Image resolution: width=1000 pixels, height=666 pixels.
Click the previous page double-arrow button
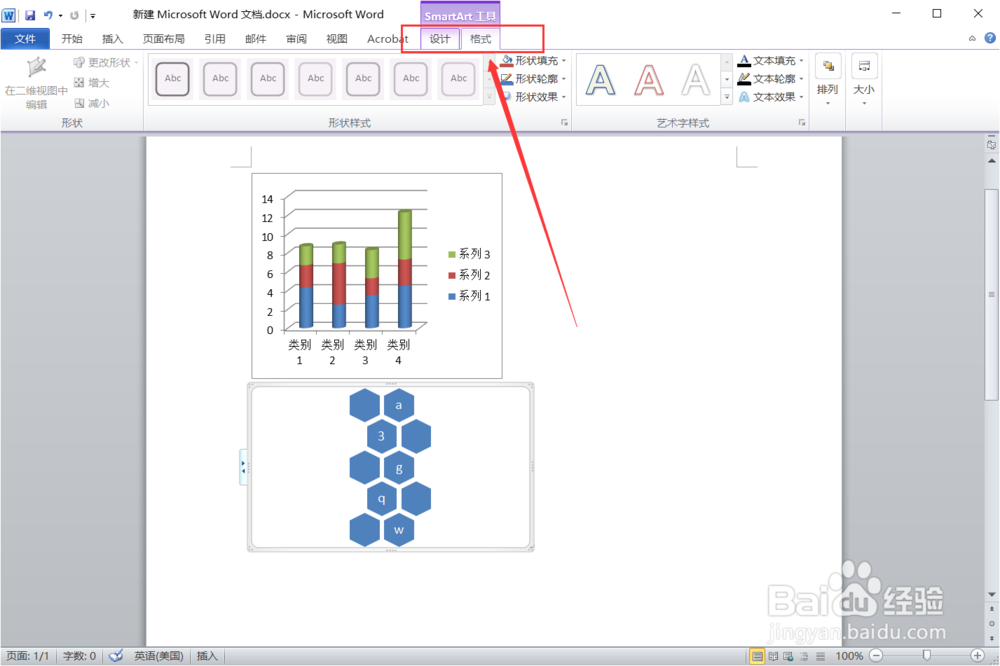coord(991,609)
